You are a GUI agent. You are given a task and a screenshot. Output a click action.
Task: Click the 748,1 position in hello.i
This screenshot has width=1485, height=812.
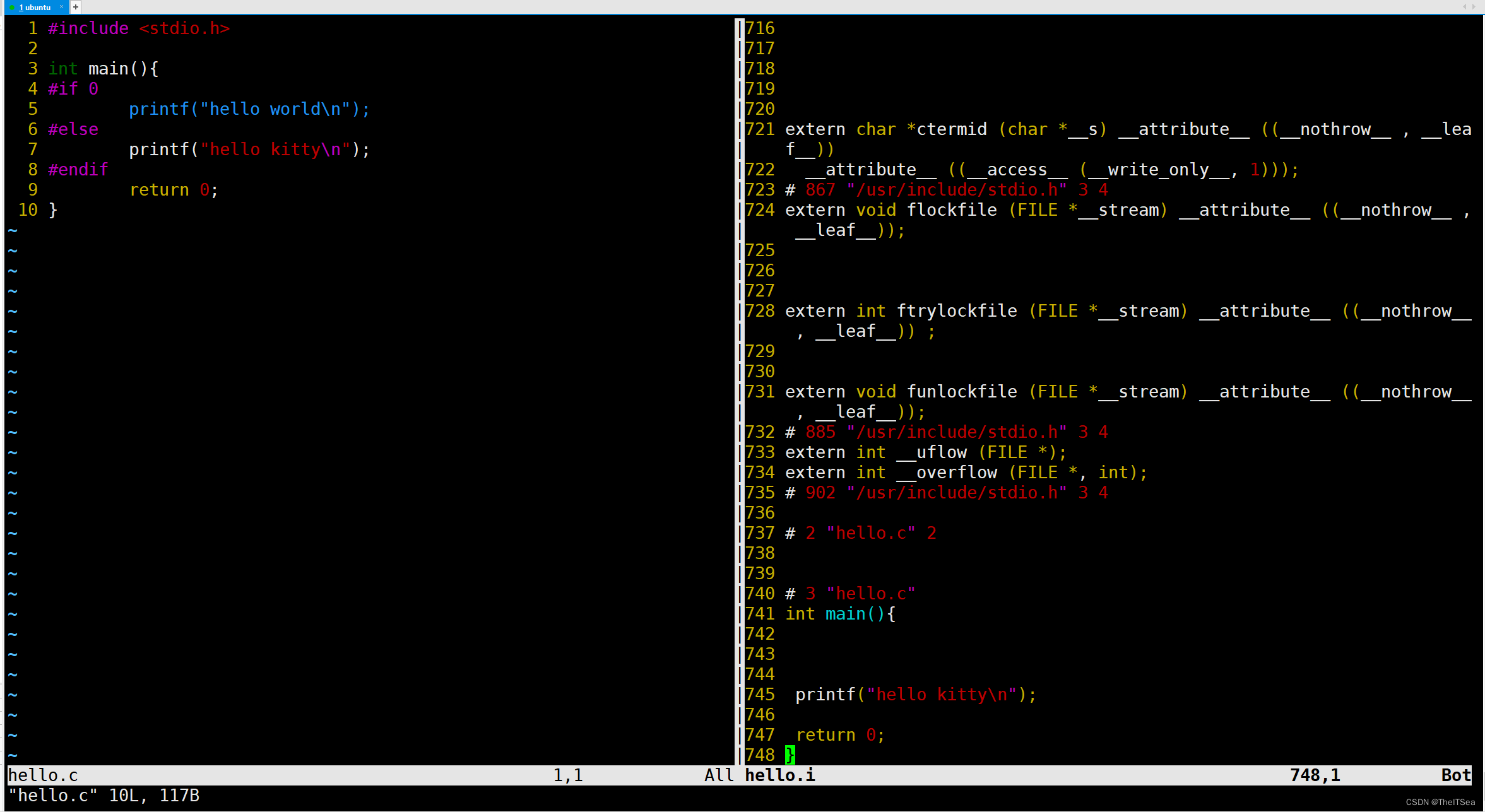(x=790, y=754)
